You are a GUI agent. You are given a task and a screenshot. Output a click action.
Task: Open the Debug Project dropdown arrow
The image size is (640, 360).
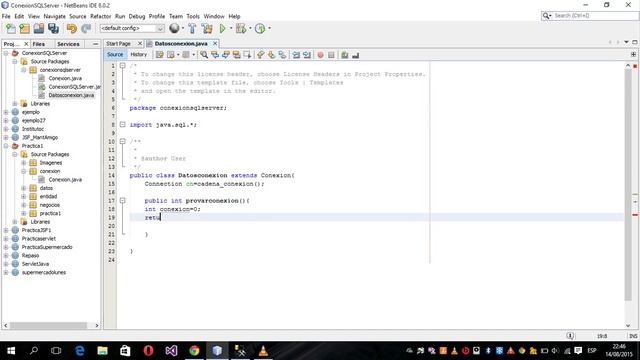coord(250,29)
